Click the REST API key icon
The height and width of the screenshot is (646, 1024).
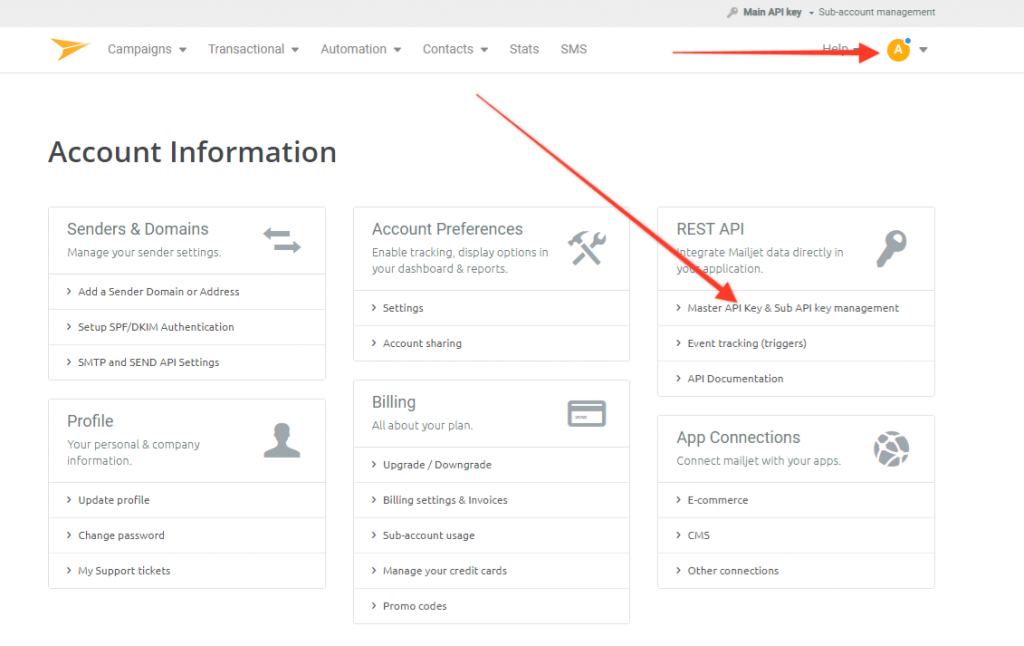(x=891, y=249)
